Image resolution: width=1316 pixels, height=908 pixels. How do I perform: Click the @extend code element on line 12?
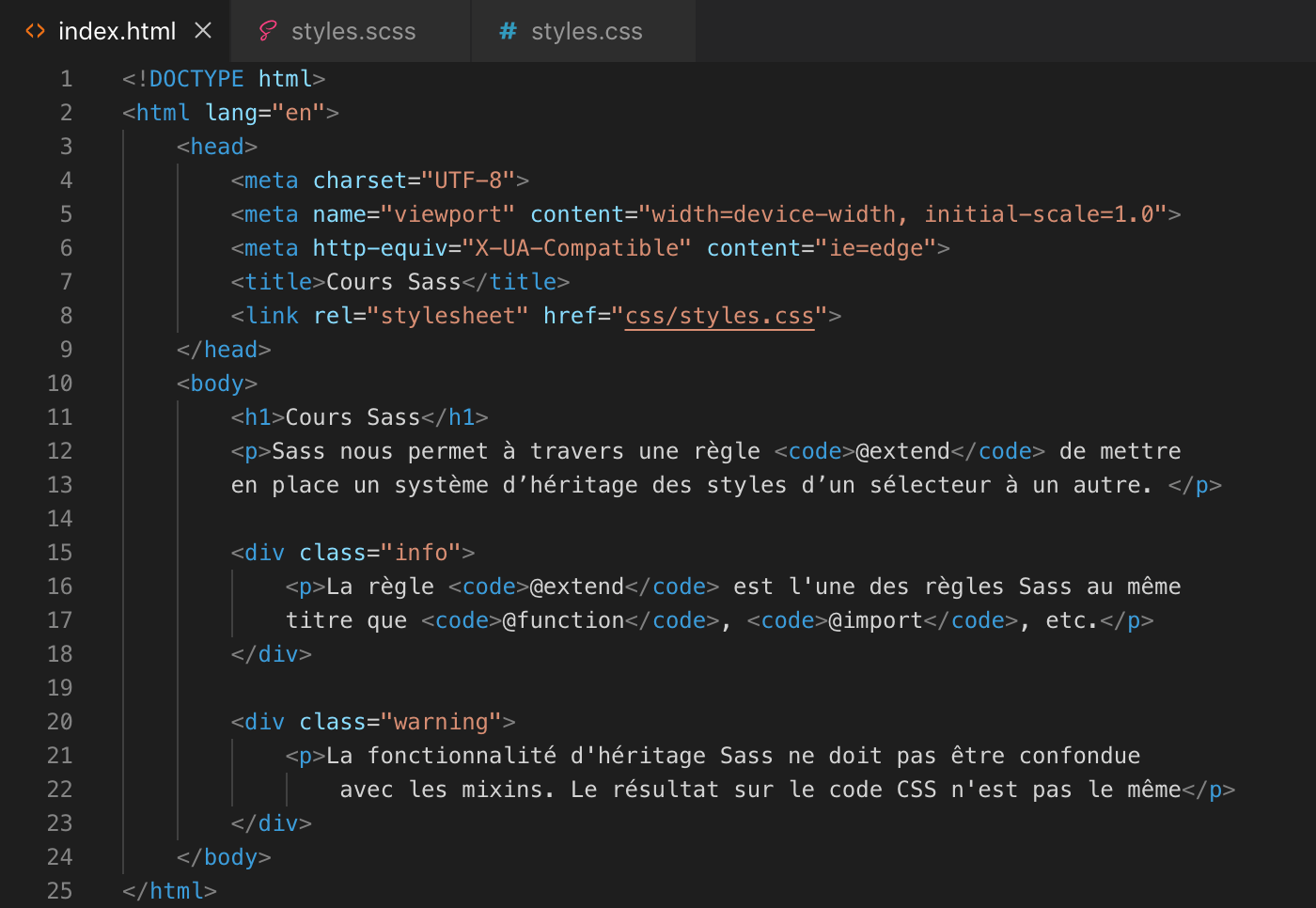tap(903, 450)
